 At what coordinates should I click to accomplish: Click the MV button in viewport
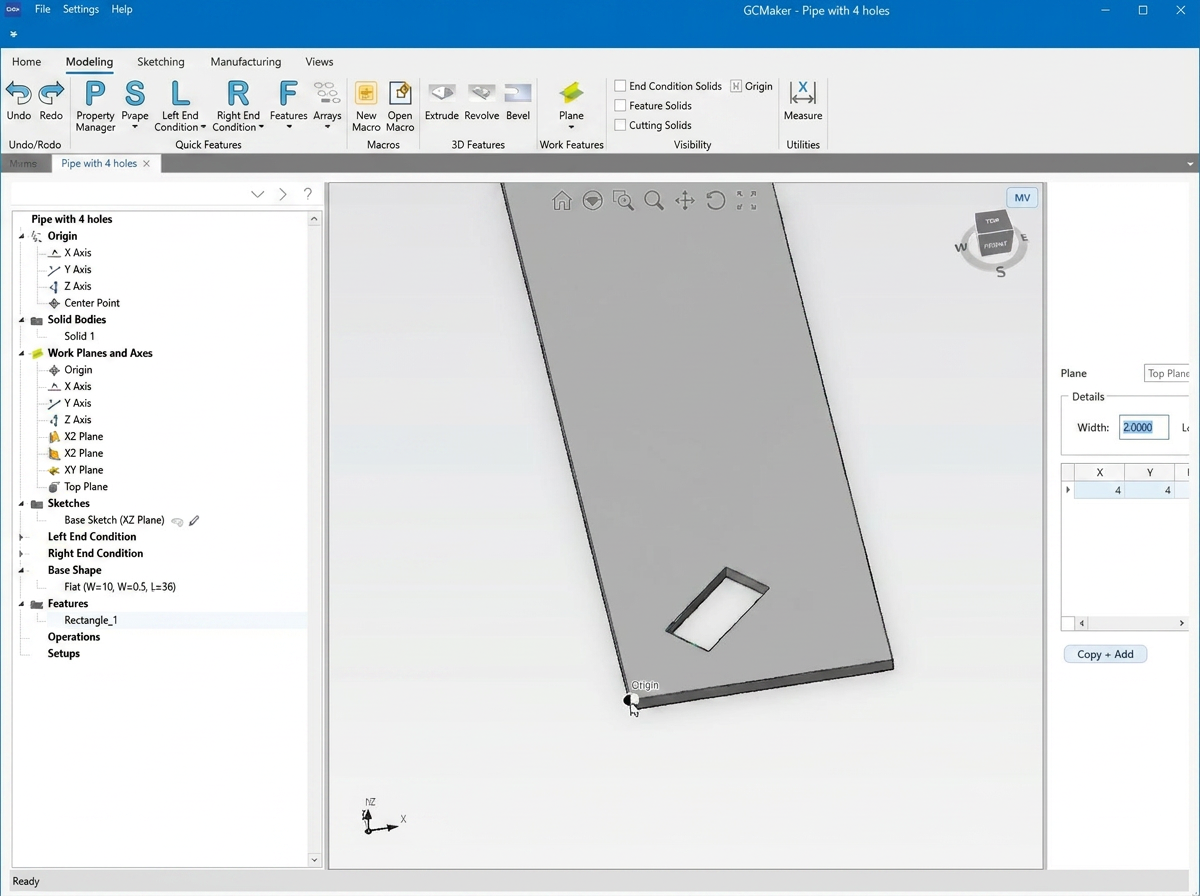pos(1022,198)
